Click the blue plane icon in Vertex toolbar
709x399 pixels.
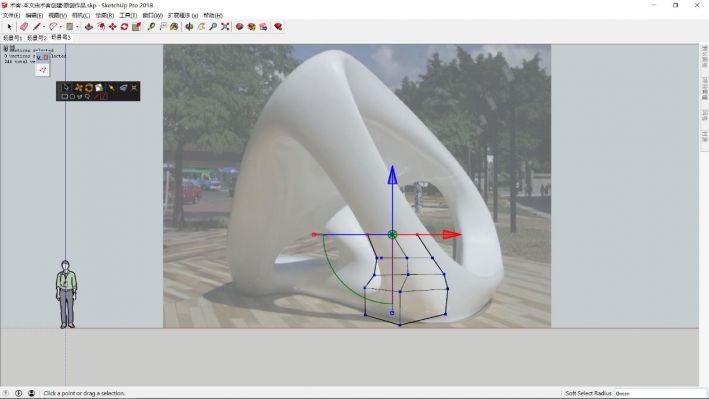coord(123,87)
